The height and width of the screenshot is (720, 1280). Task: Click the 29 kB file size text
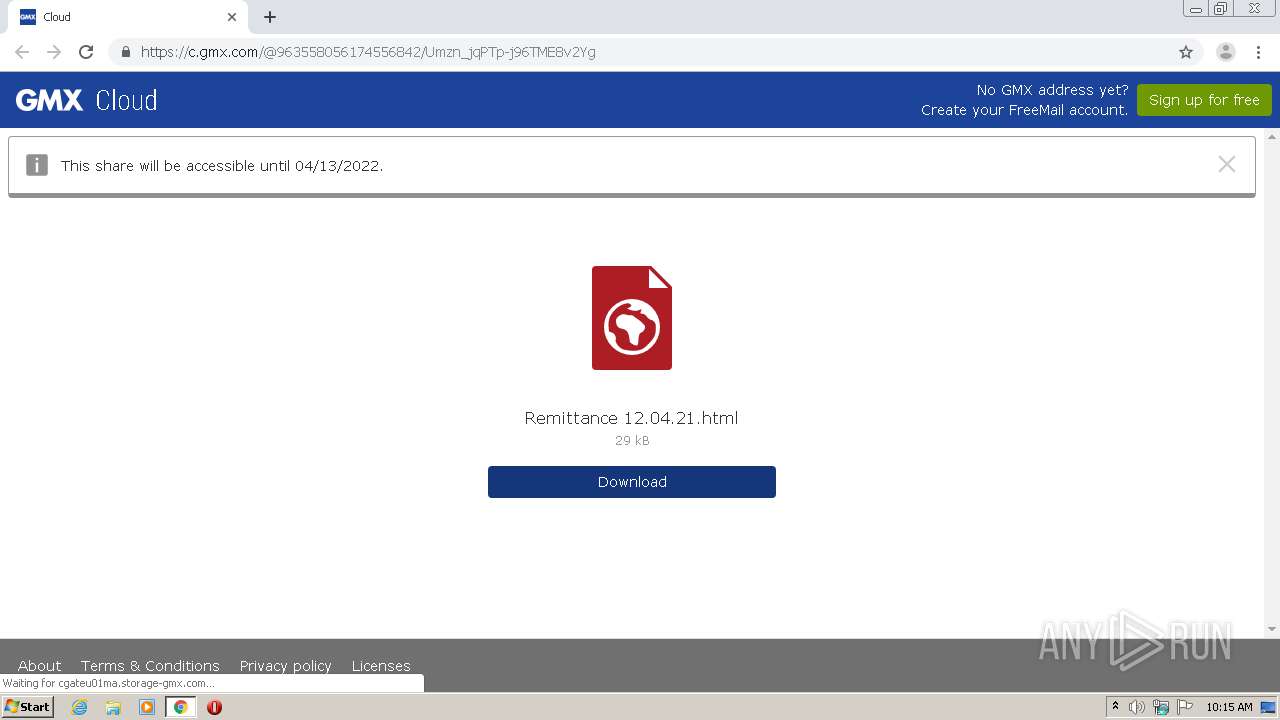[x=632, y=440]
